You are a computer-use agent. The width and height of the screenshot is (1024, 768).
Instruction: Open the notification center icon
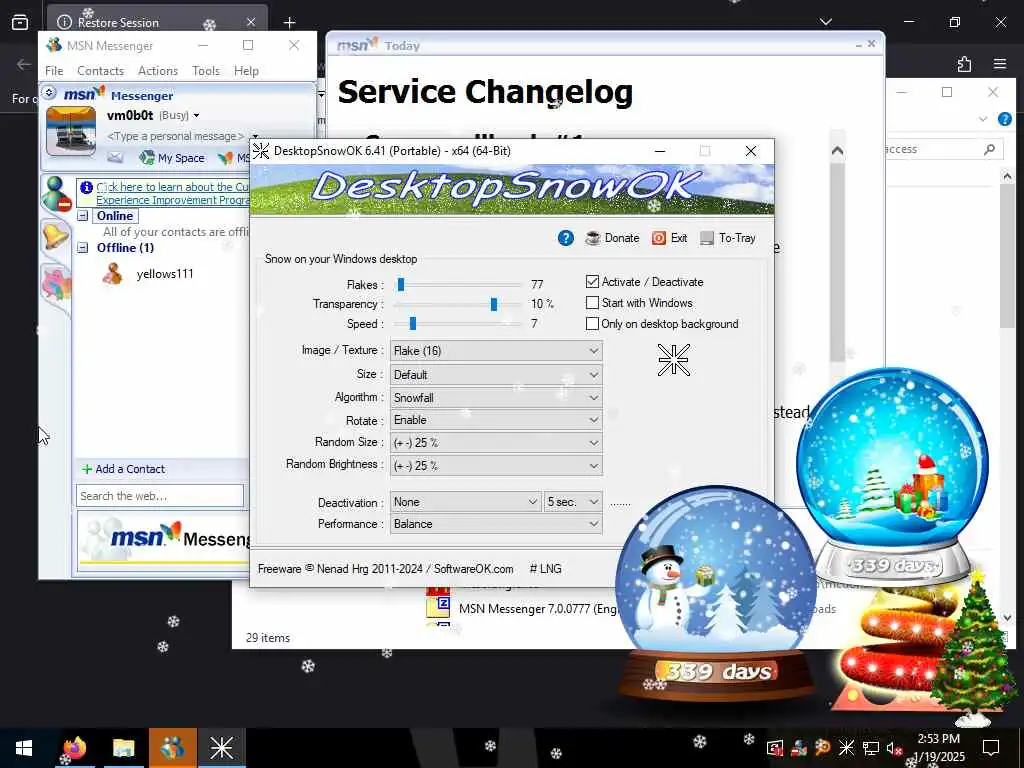pos(991,748)
